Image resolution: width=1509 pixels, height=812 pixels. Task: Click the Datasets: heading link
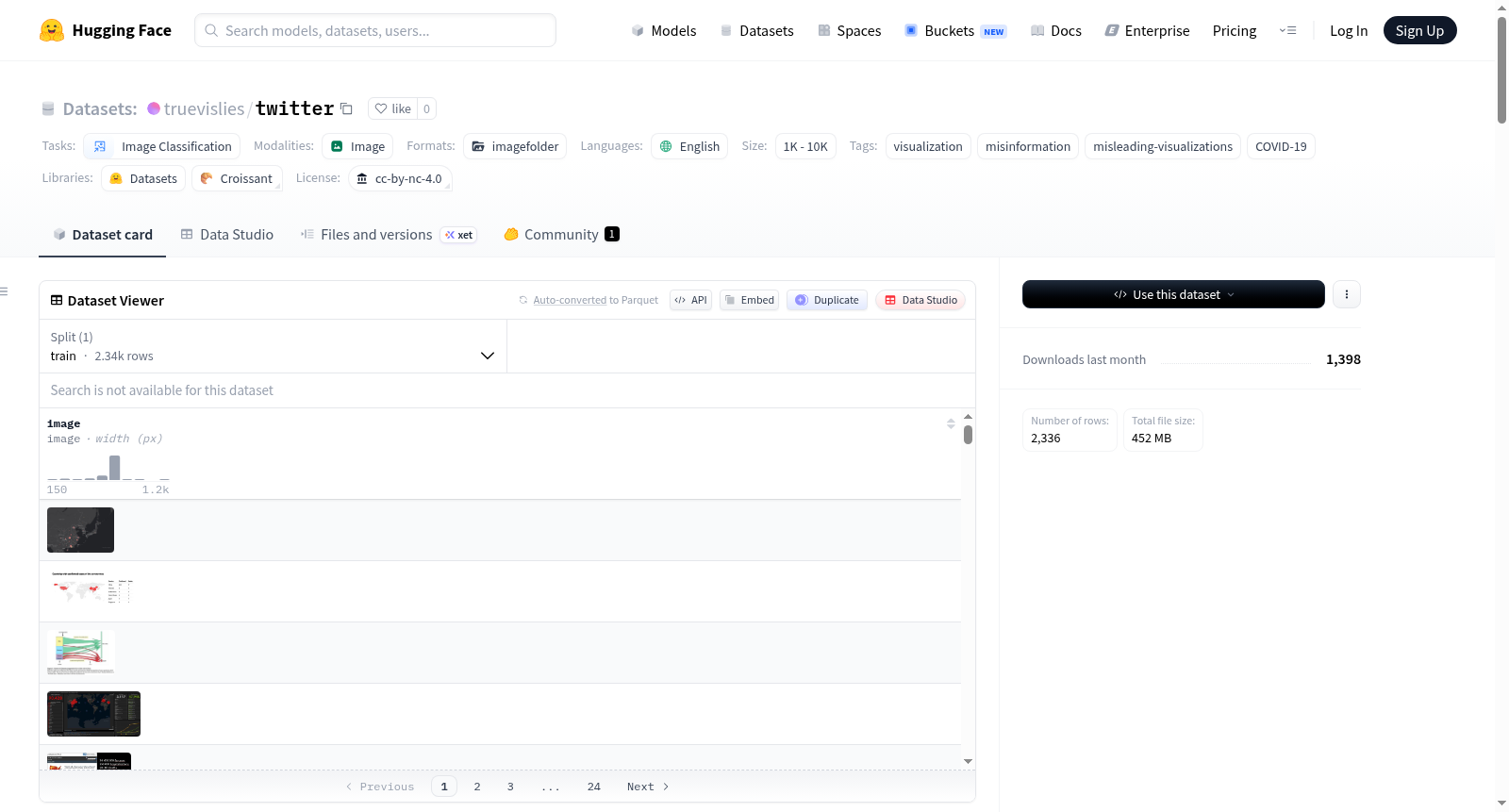click(100, 108)
